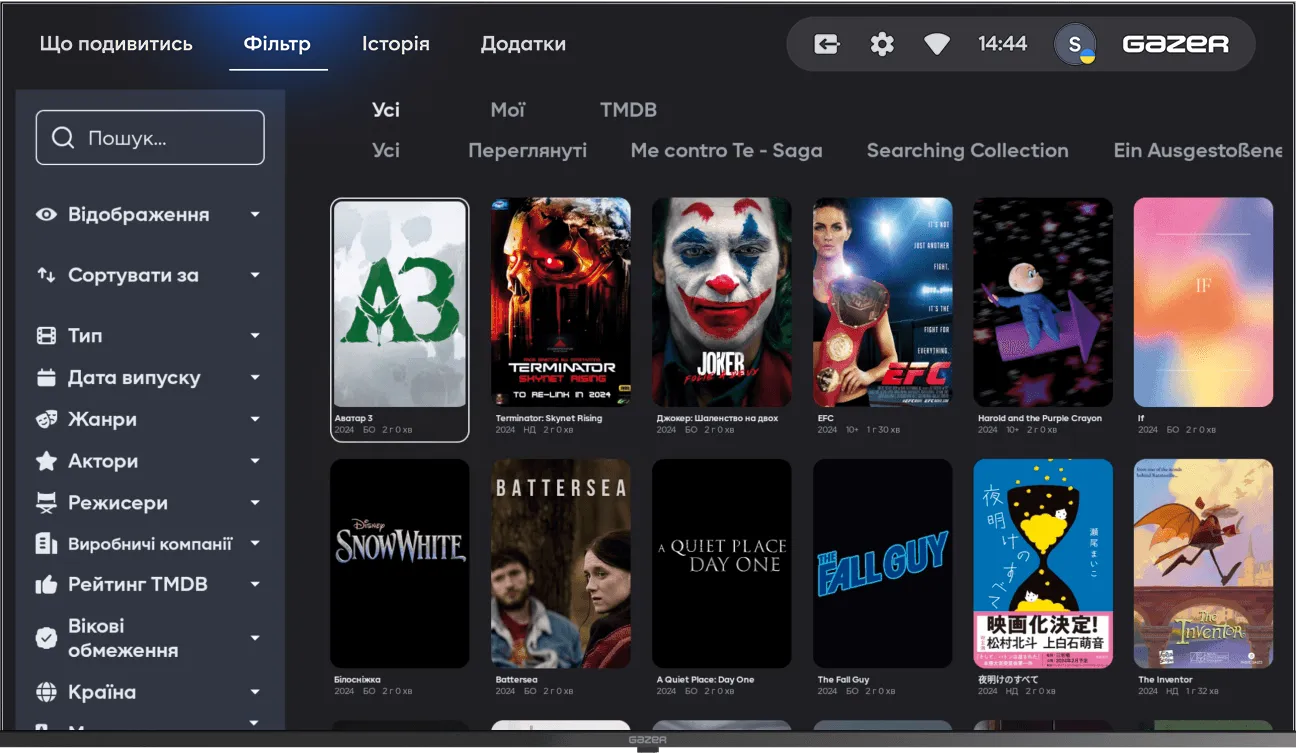Open Harold and the Purple Crayon poster
Viewport: 1296px width, 754px height.
tap(1043, 302)
